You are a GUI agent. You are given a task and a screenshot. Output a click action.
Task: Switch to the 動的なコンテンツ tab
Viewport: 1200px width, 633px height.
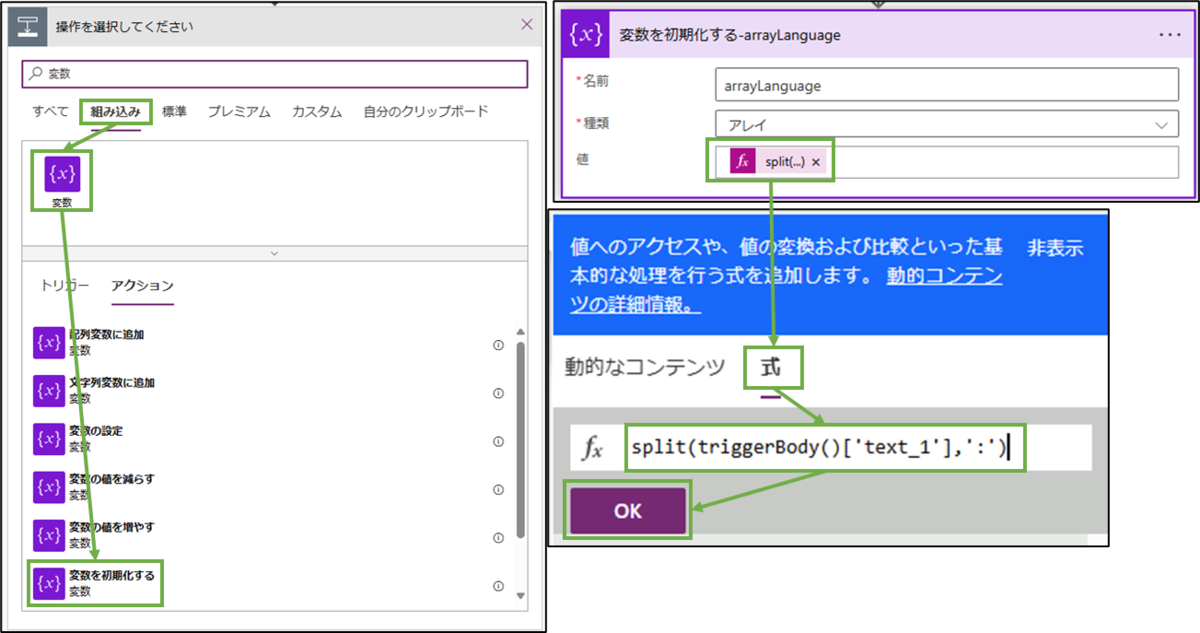click(645, 368)
